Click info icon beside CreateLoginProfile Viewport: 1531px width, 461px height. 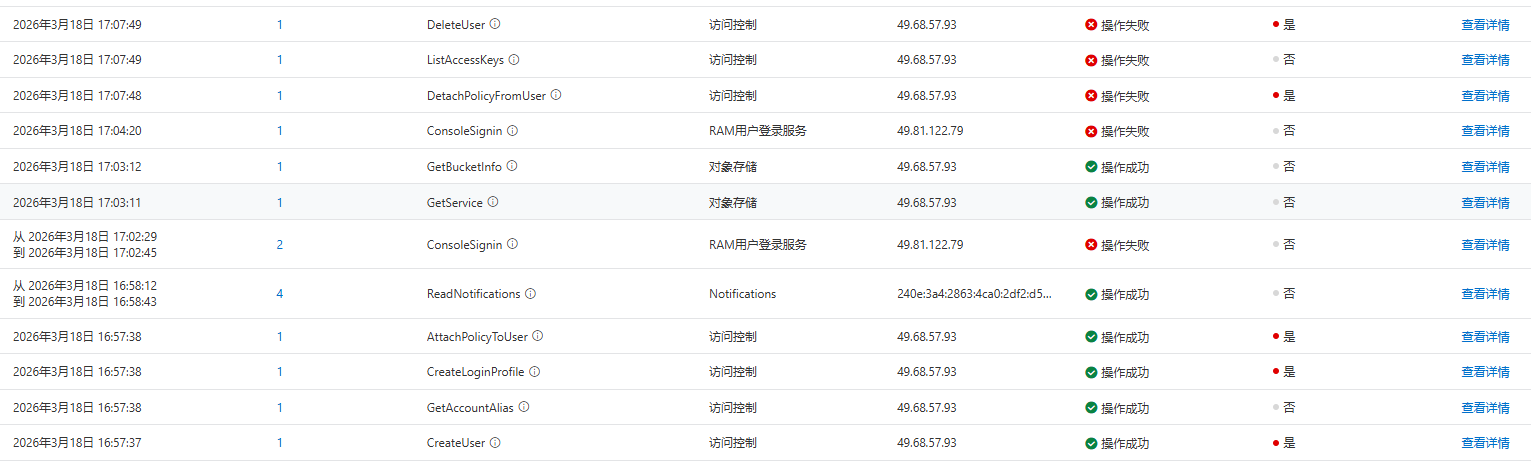535,372
